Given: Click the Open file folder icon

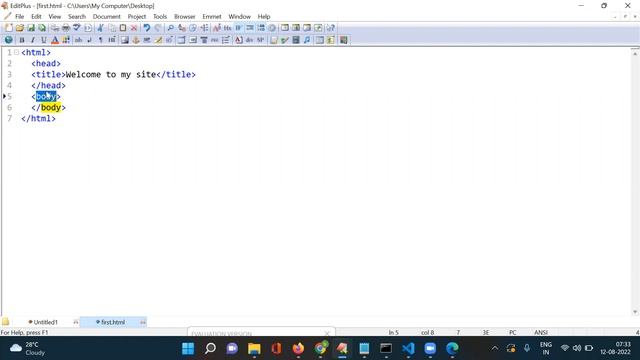Looking at the screenshot, I should click(19, 28).
